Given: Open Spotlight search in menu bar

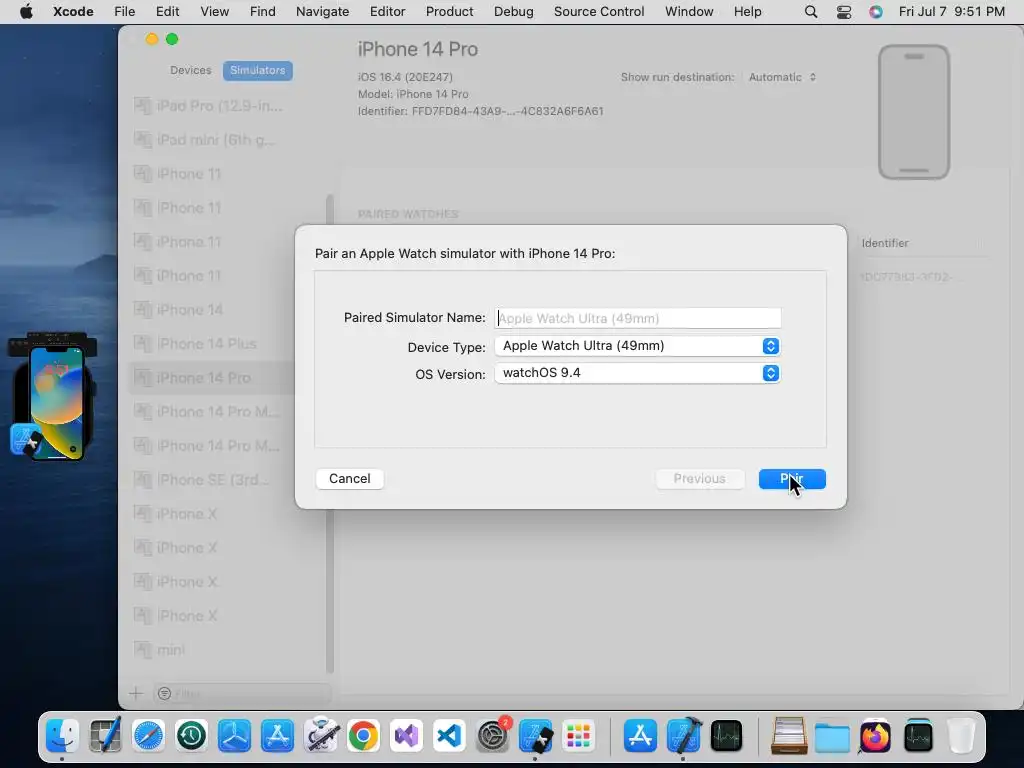Looking at the screenshot, I should click(x=810, y=12).
